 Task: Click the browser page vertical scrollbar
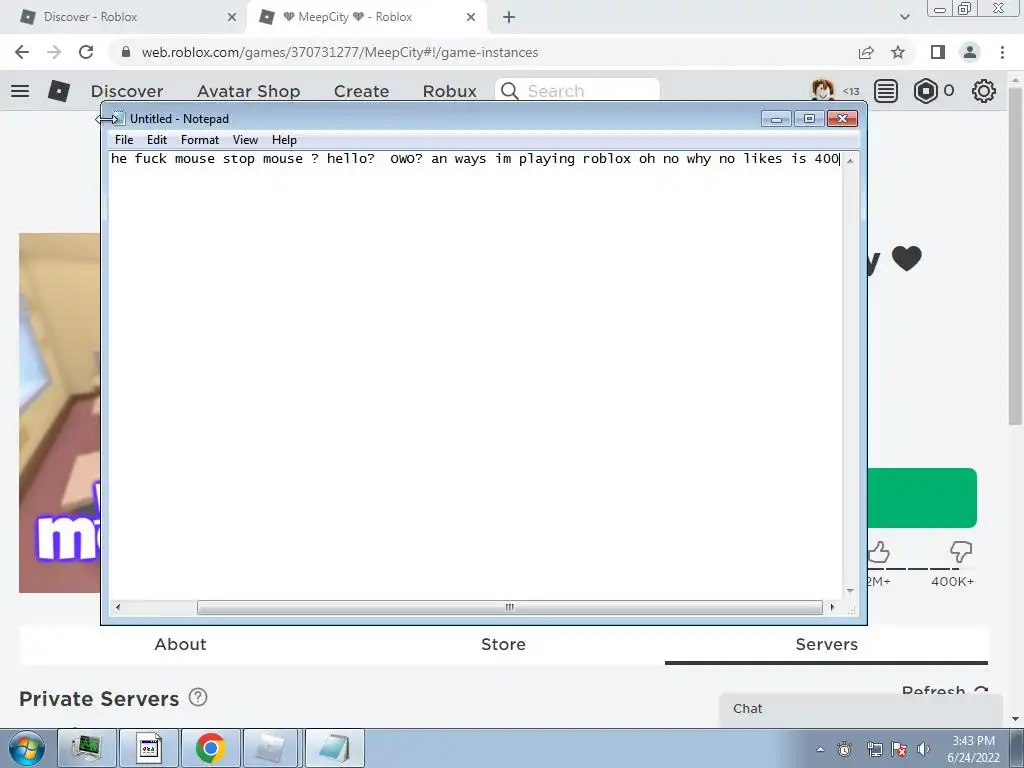coord(1015,257)
